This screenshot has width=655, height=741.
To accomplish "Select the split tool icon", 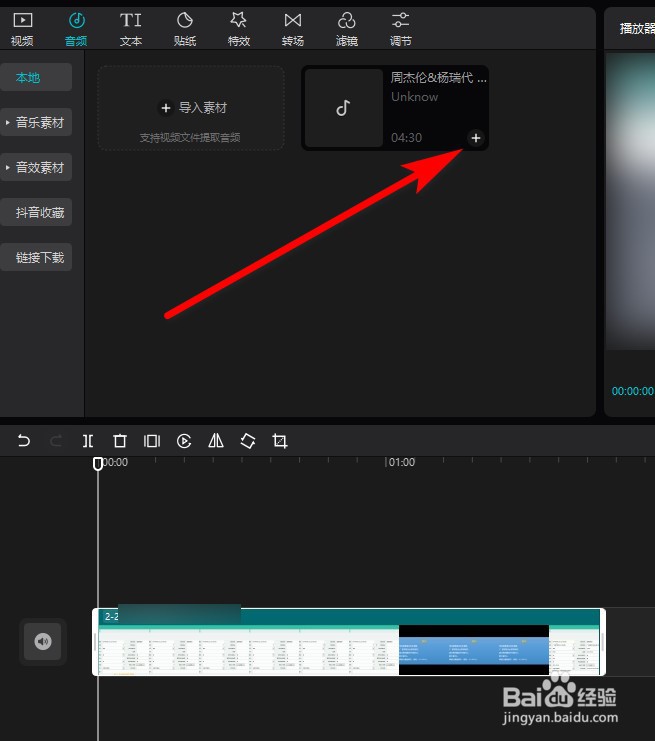I will tap(88, 441).
